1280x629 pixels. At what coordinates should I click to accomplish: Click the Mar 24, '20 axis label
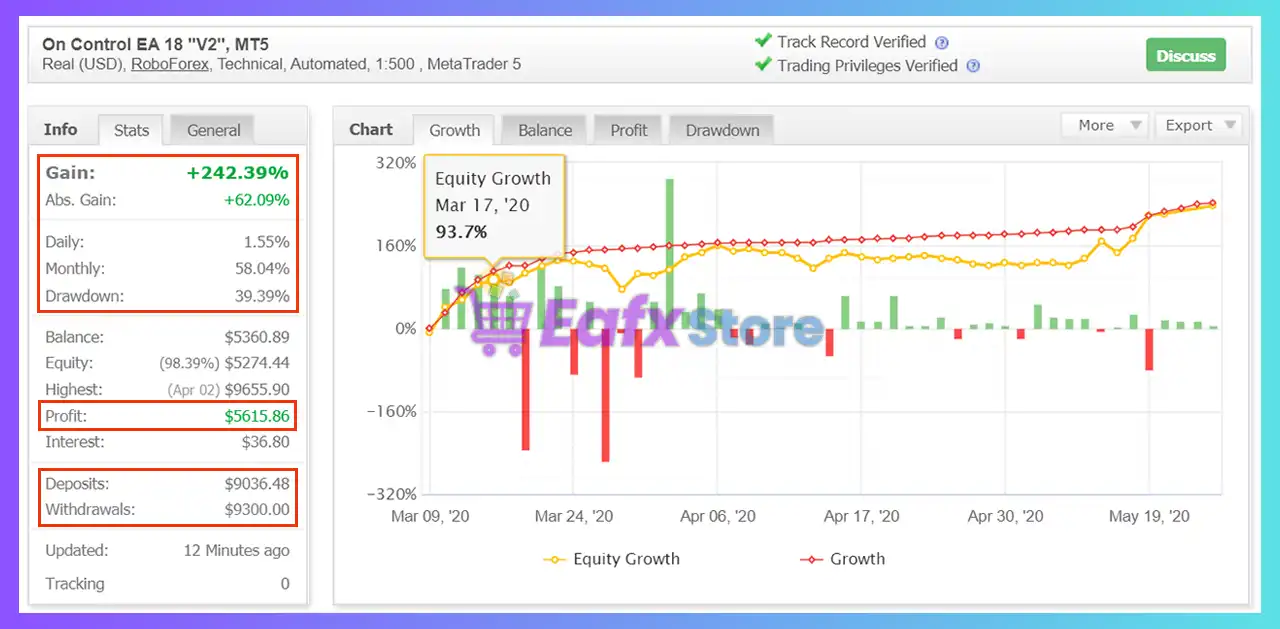point(574,516)
